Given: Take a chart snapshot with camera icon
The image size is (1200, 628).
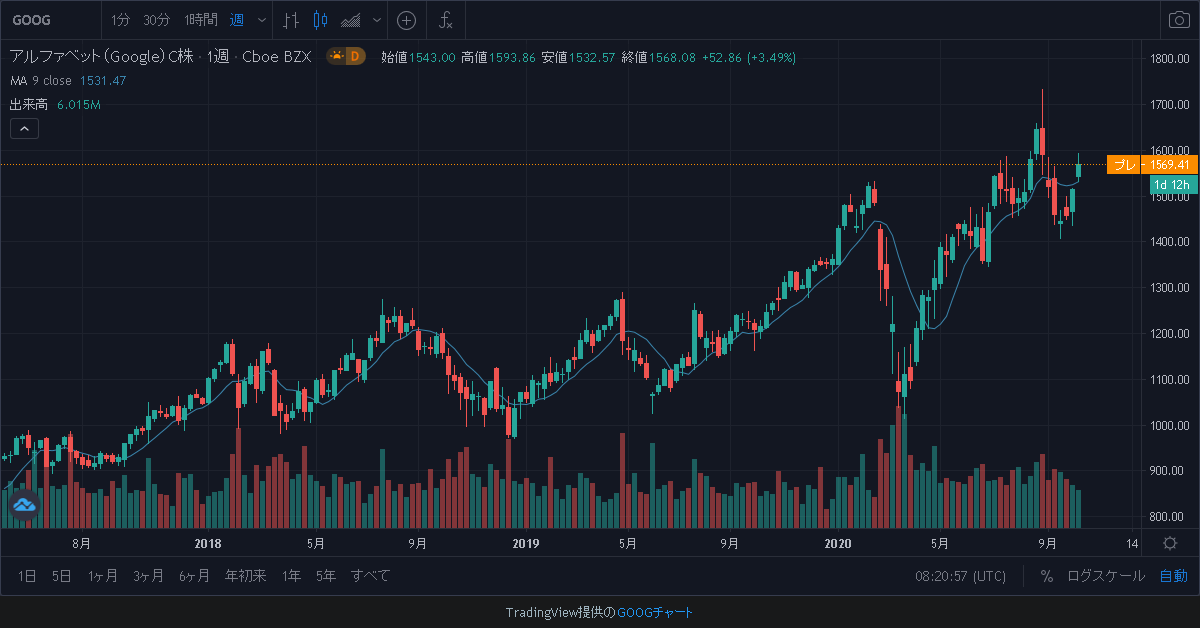Looking at the screenshot, I should click(1180, 20).
